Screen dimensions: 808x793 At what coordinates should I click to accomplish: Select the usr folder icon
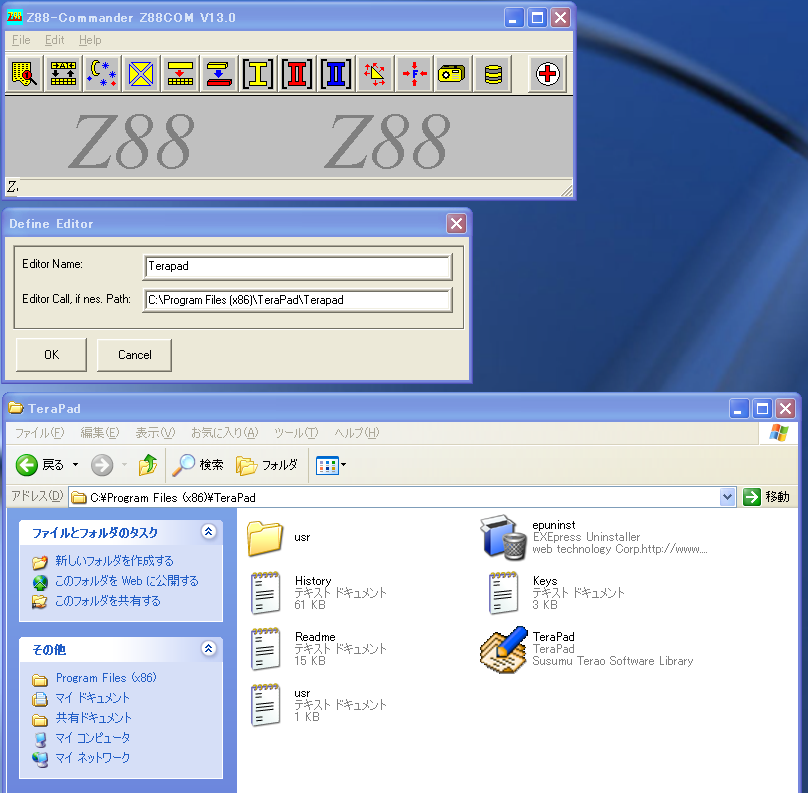click(265, 538)
